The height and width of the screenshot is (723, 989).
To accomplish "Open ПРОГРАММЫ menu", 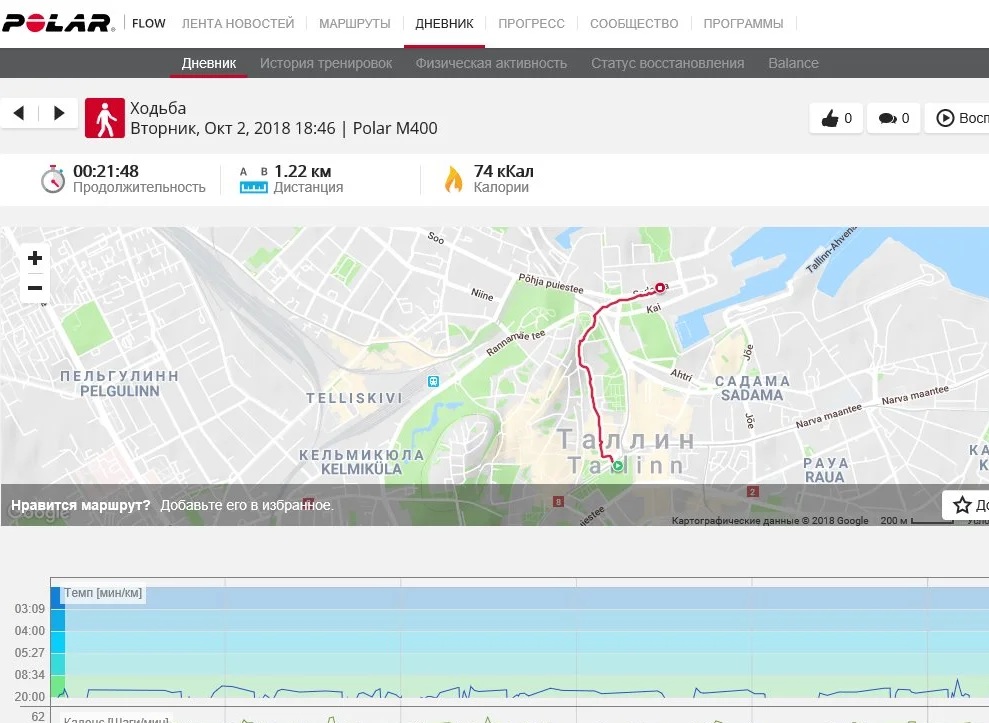I will (x=743, y=23).
